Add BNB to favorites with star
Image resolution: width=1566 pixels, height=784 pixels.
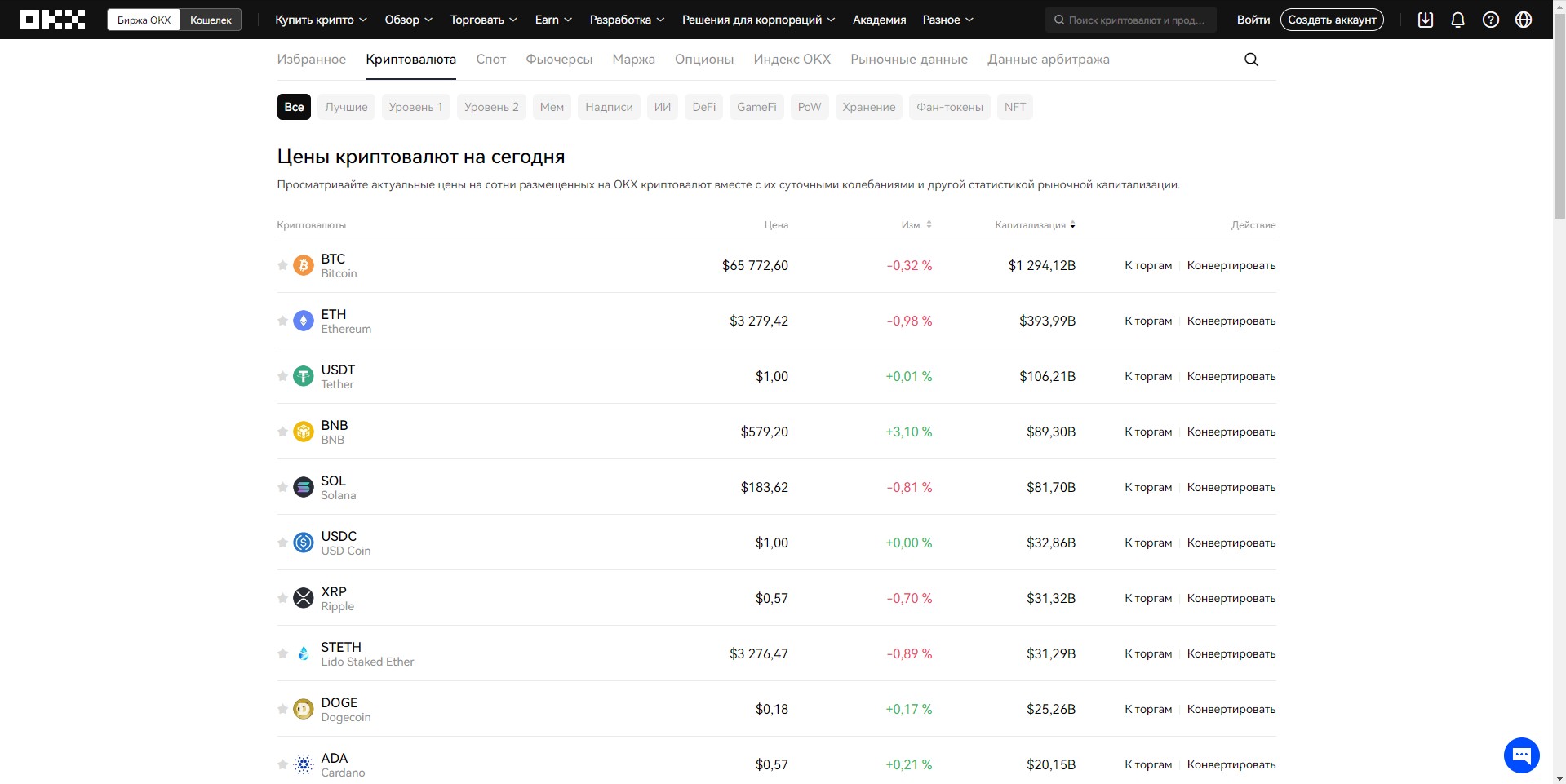[x=282, y=432]
